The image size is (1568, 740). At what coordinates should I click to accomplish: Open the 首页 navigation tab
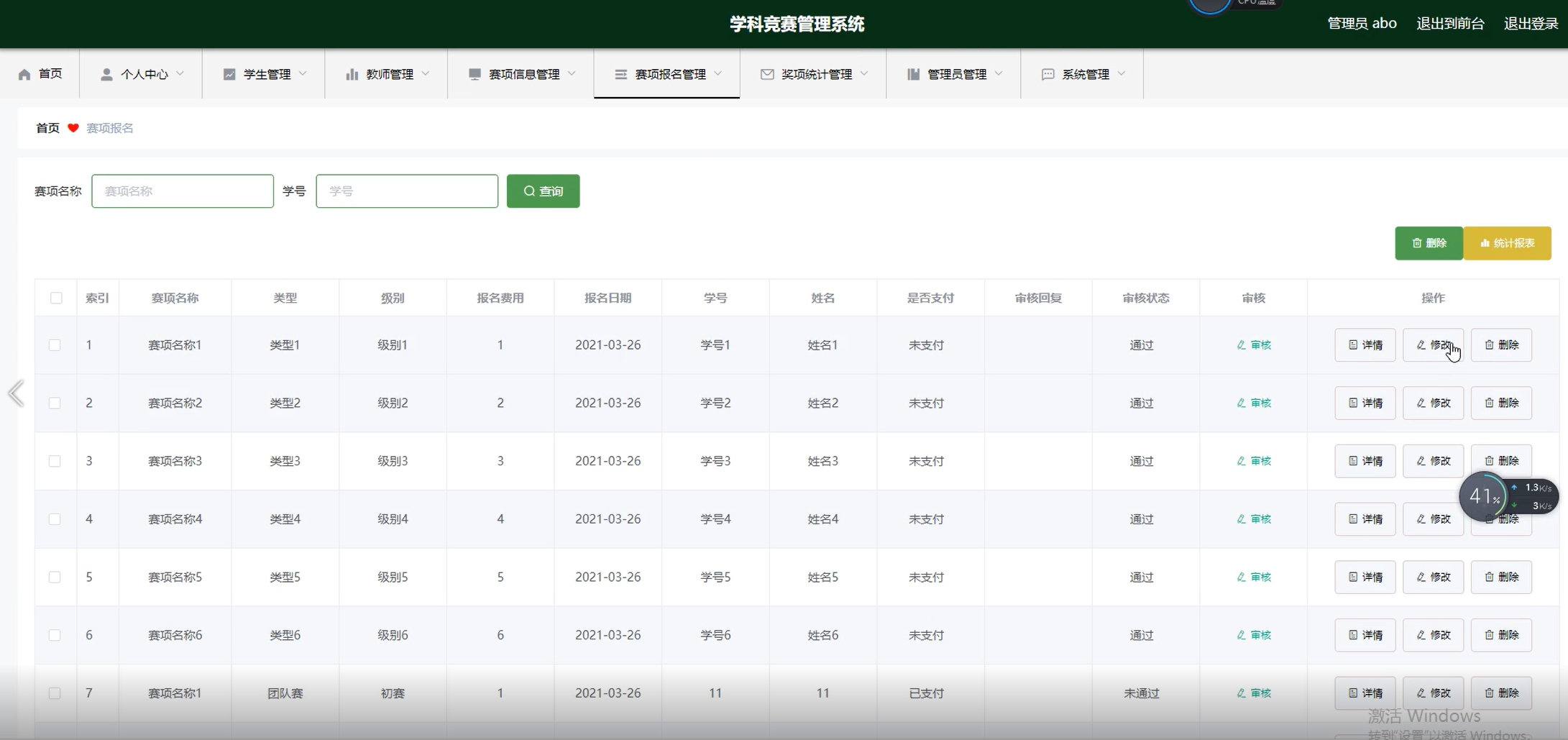[x=40, y=74]
